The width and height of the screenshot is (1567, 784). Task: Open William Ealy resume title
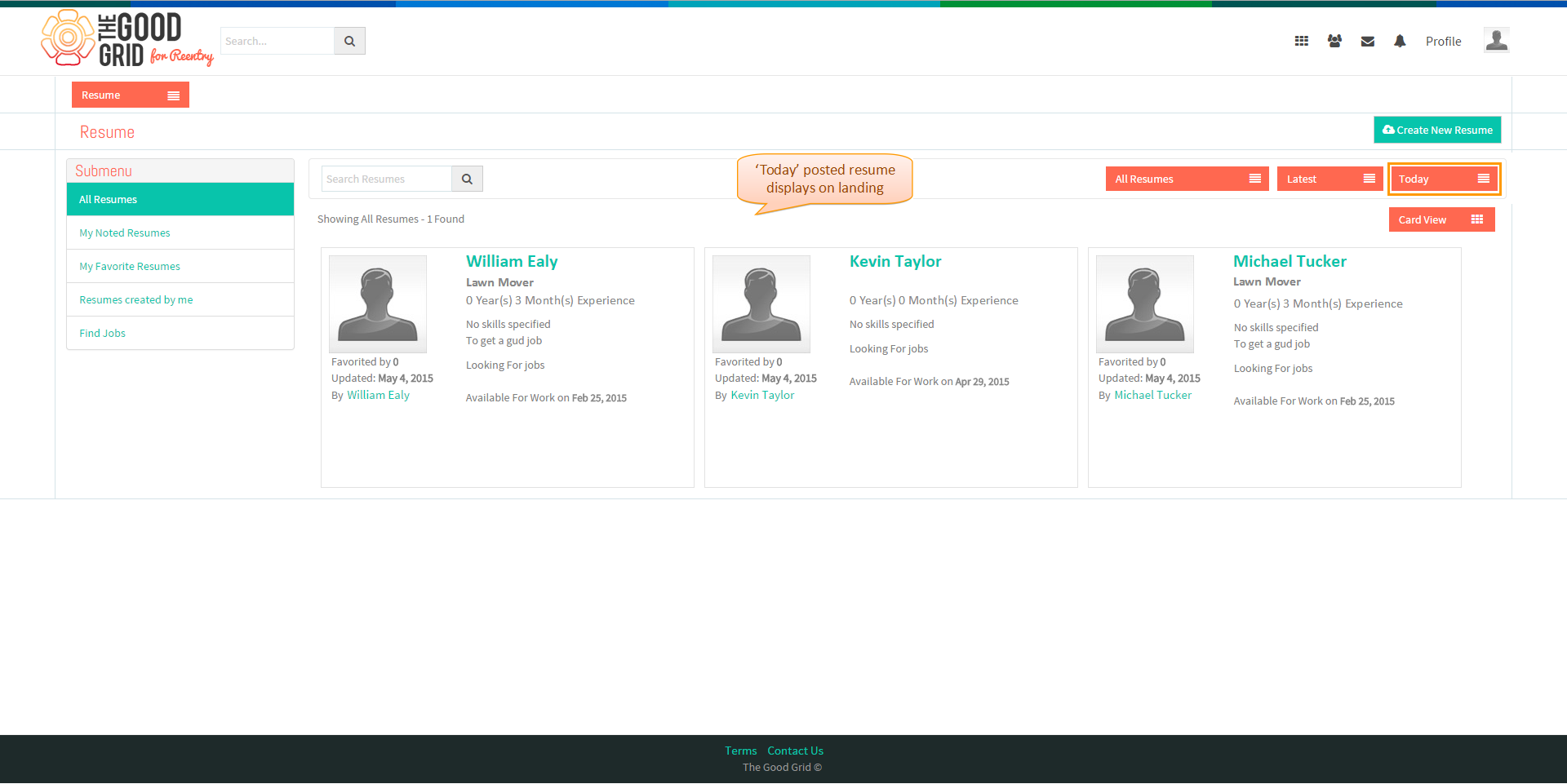(512, 261)
